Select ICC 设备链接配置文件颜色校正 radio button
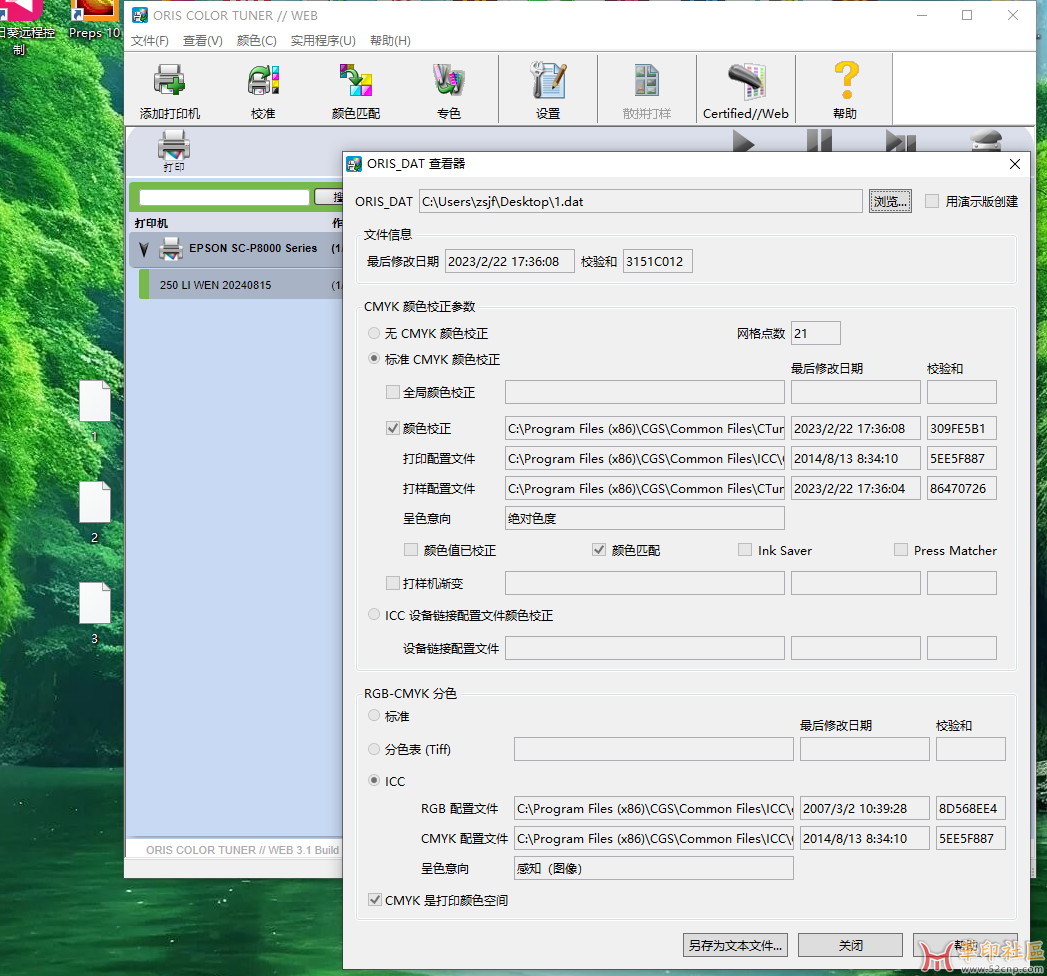The height and width of the screenshot is (976, 1047). tap(374, 614)
